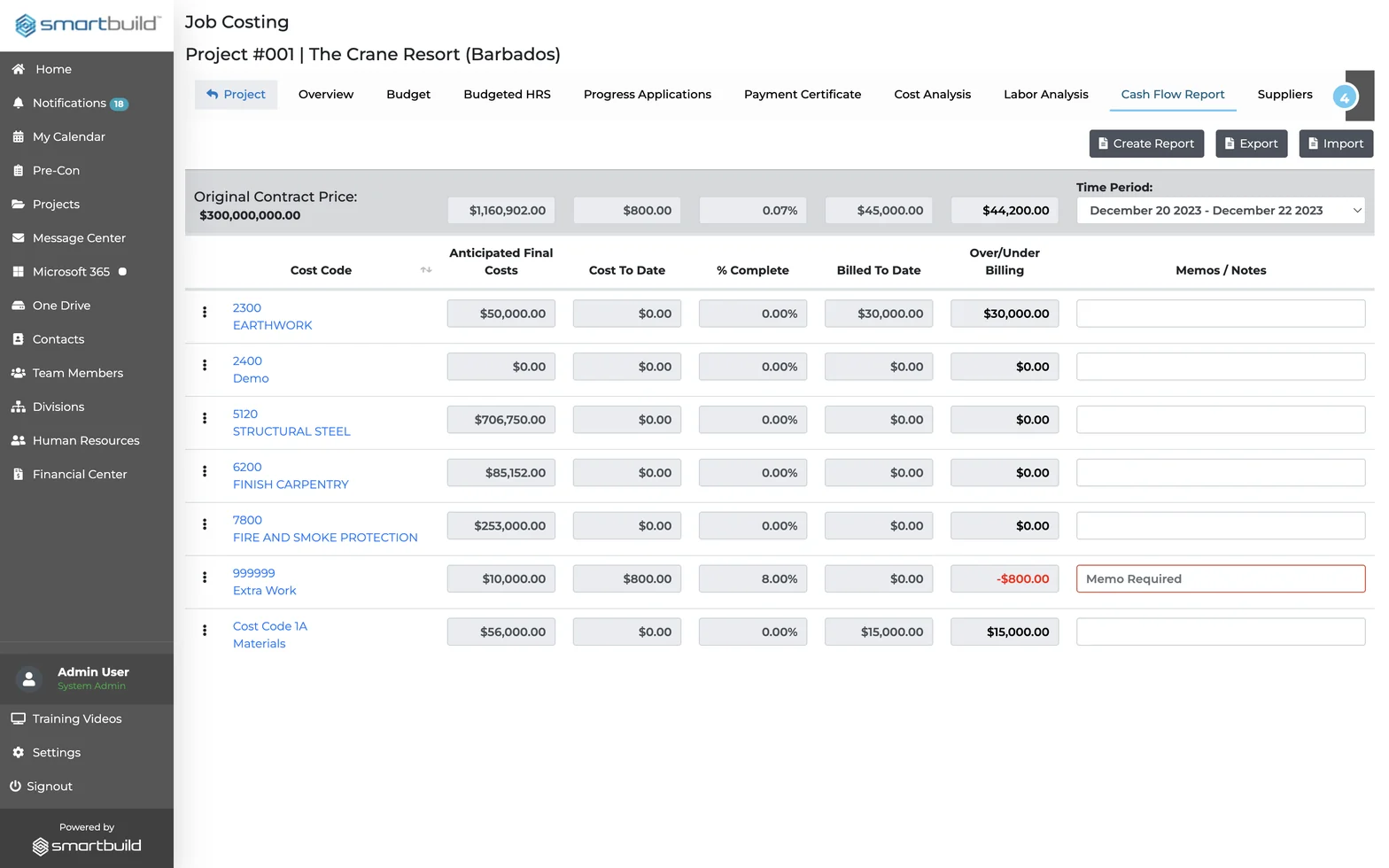This screenshot has width=1389, height=868.
Task: Click the Contacts address book icon
Action: (x=18, y=339)
